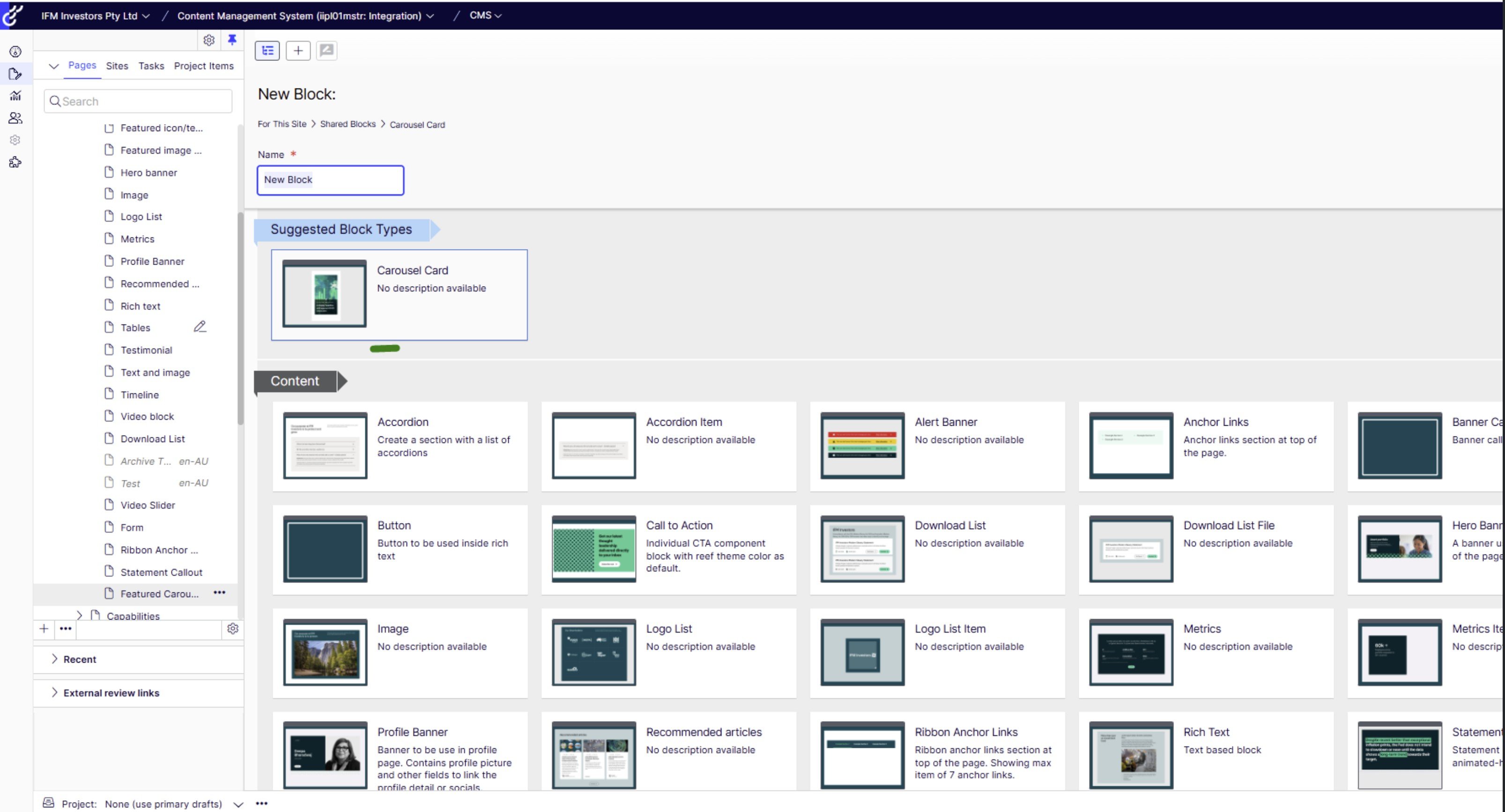Open the reports chart icon in sidebar

[x=15, y=96]
